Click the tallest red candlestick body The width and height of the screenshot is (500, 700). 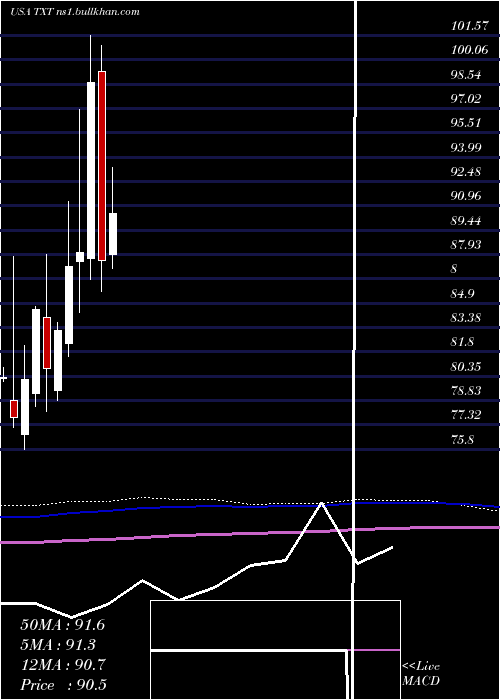[102, 166]
